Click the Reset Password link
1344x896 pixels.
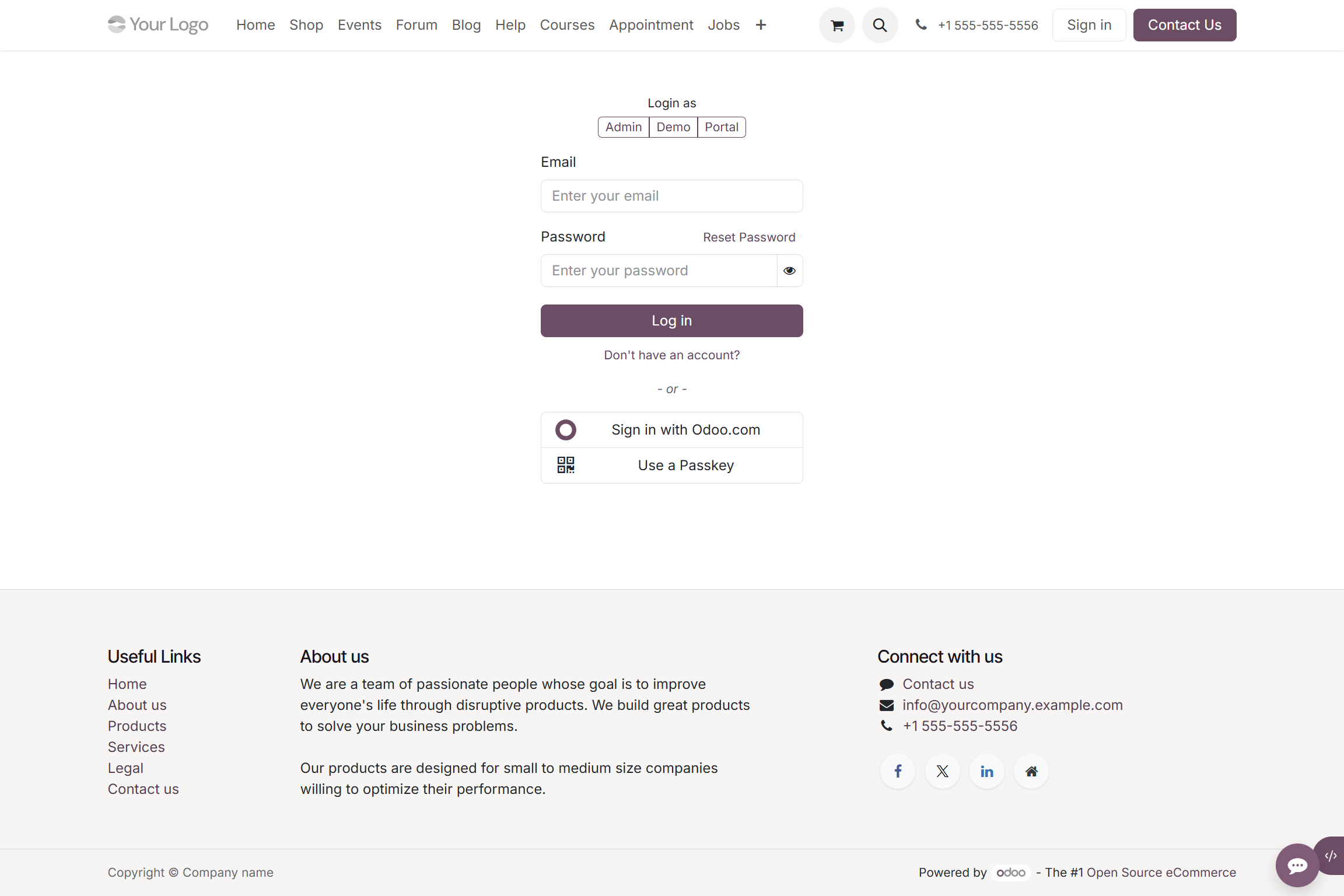749,237
